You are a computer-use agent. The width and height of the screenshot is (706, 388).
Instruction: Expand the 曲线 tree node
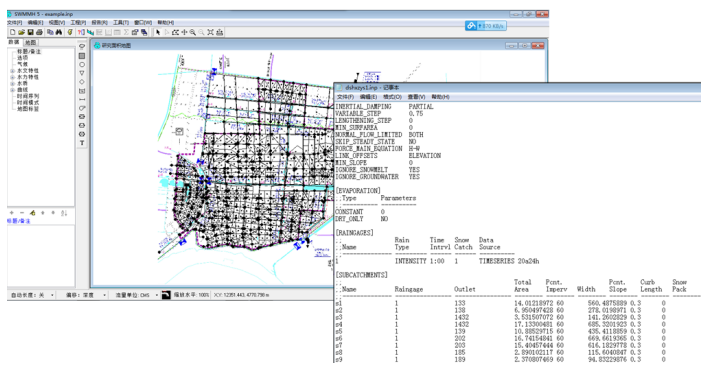[x=13, y=90]
